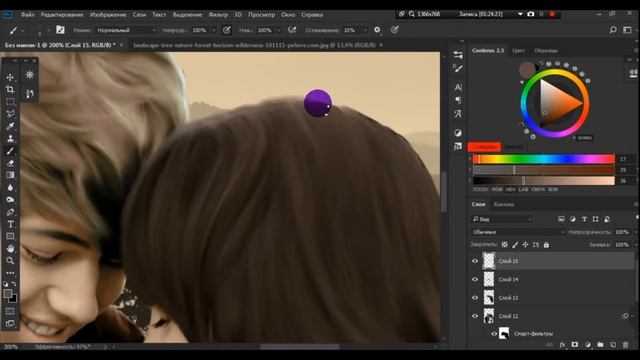Open layer opacity dropdown arrow
Image resolution: width=640 pixels, height=360 pixels.
point(635,232)
